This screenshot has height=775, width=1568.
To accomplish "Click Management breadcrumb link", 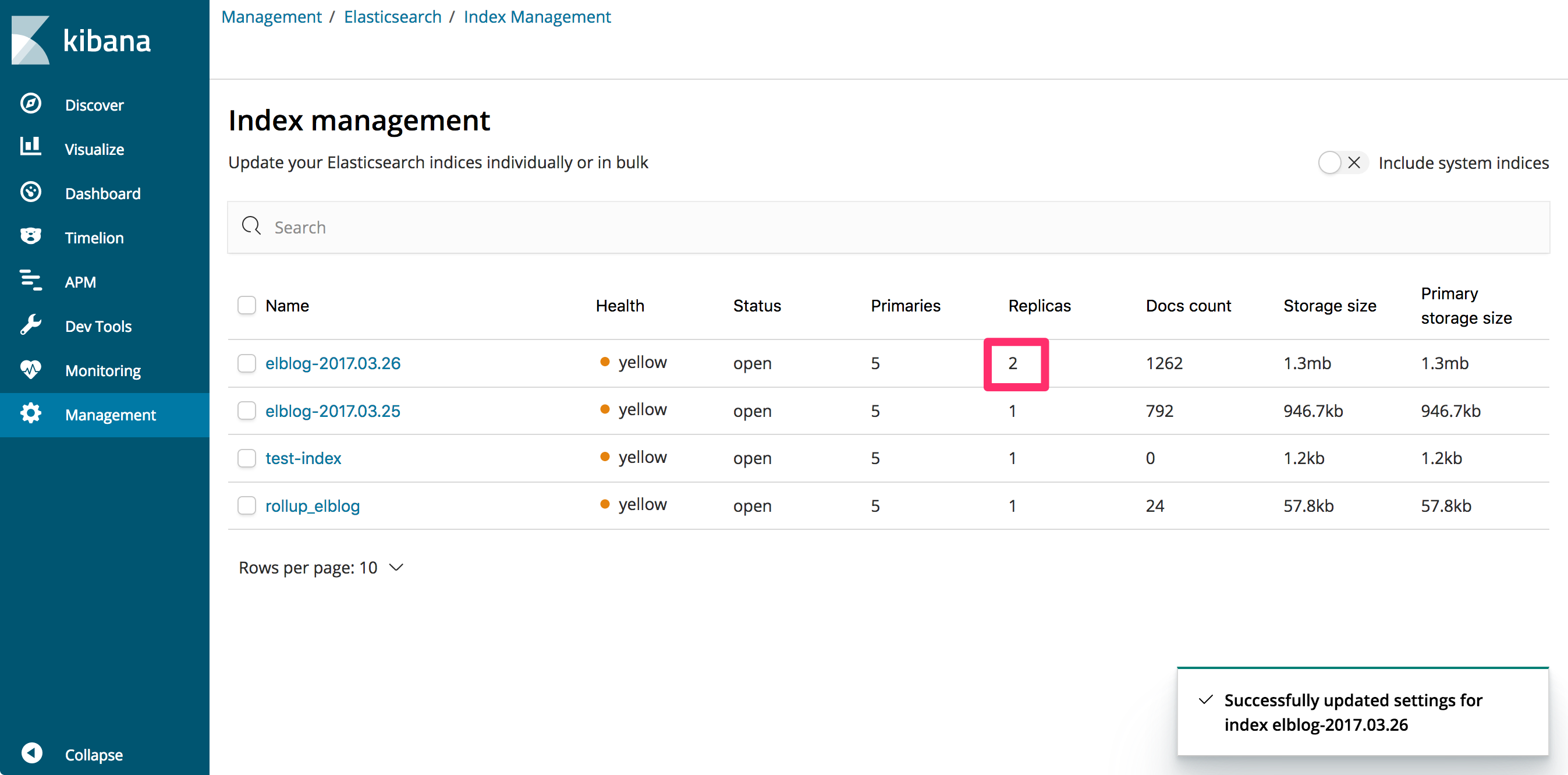I will 271,16.
